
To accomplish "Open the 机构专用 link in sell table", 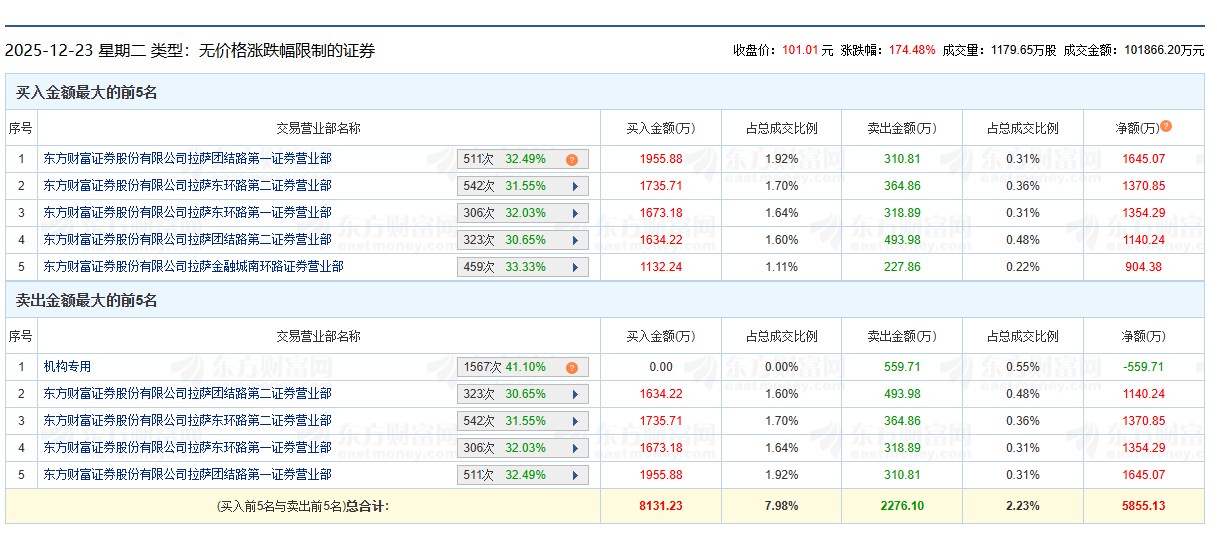I will pos(67,367).
